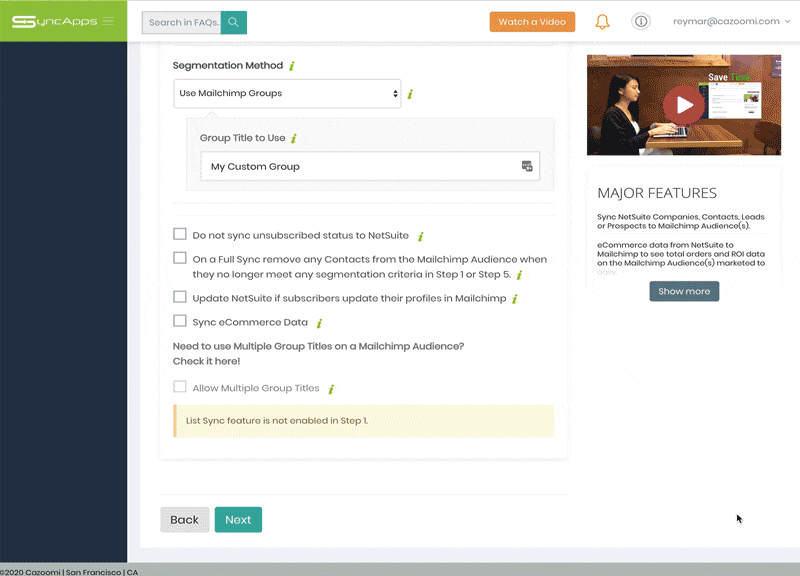This screenshot has width=800, height=576.
Task: Click info icon for unsubscribed status option
Action: point(420,236)
